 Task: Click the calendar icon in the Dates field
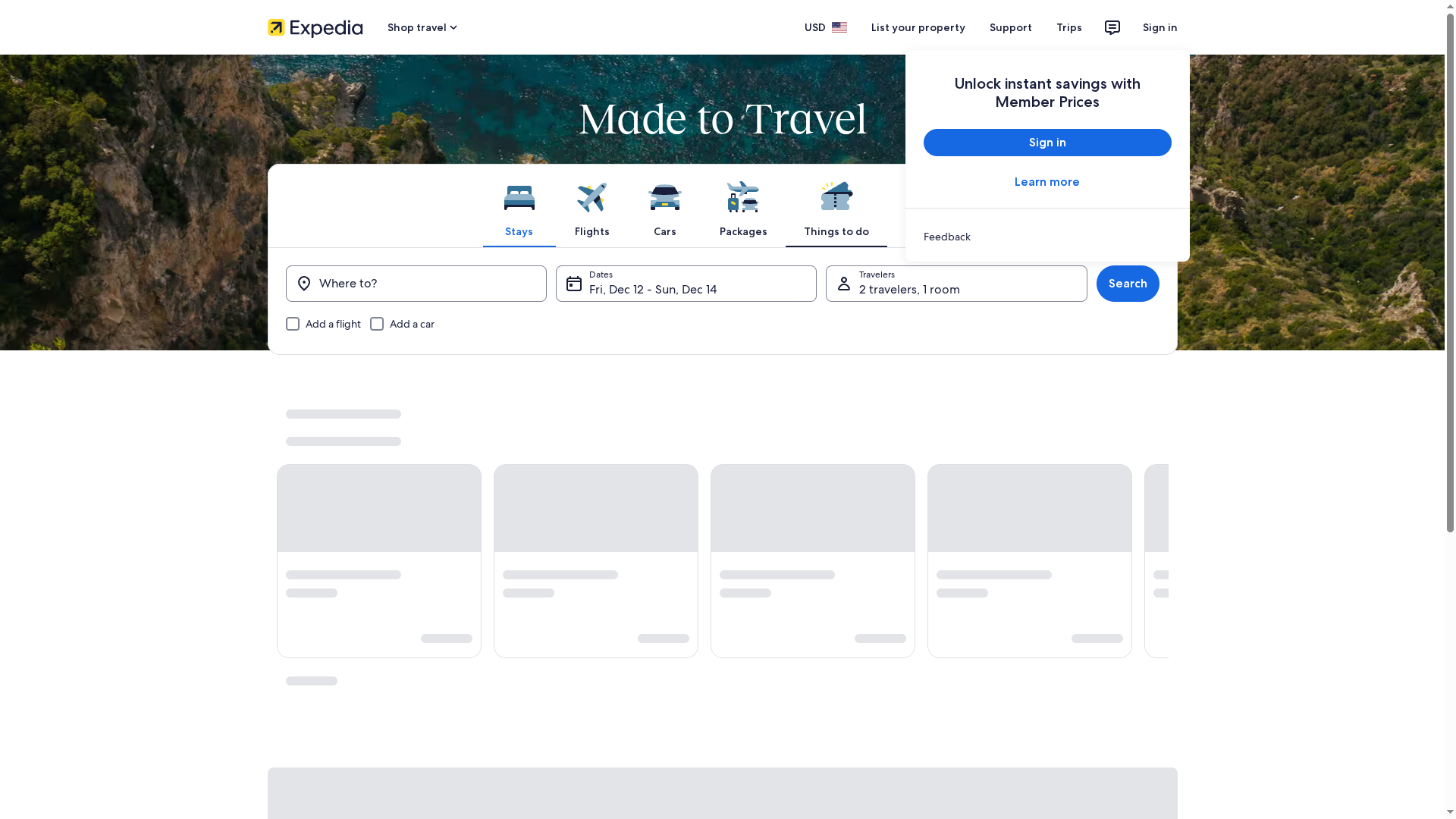coord(575,283)
